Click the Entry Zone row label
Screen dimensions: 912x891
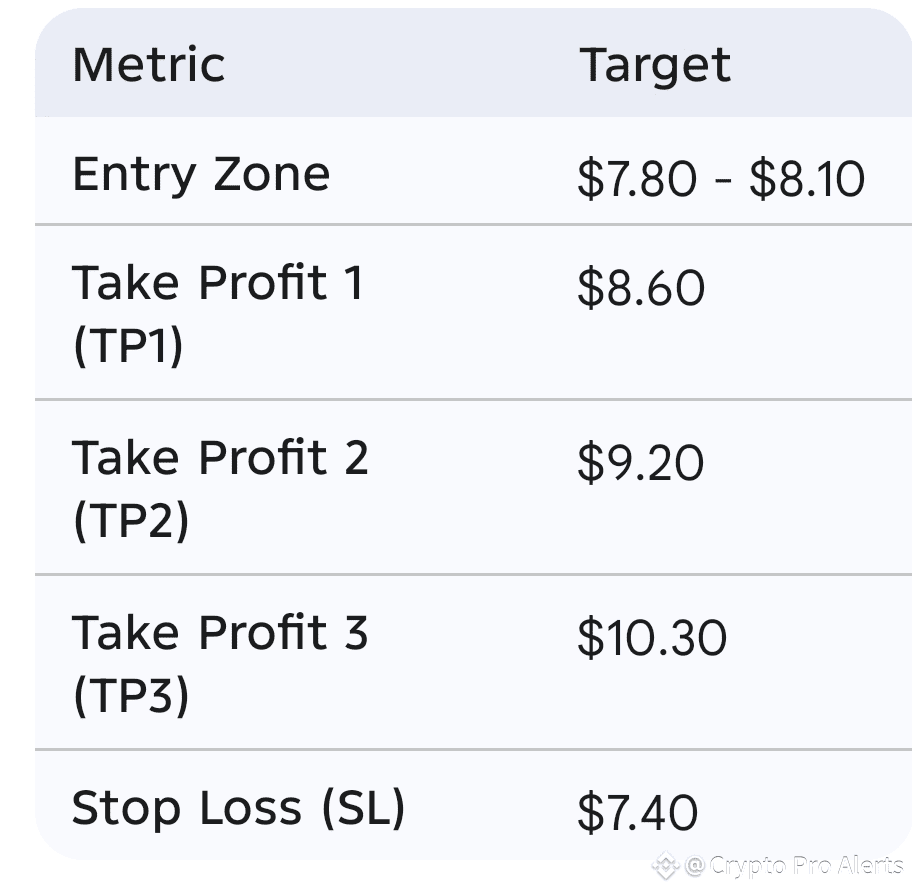point(201,175)
